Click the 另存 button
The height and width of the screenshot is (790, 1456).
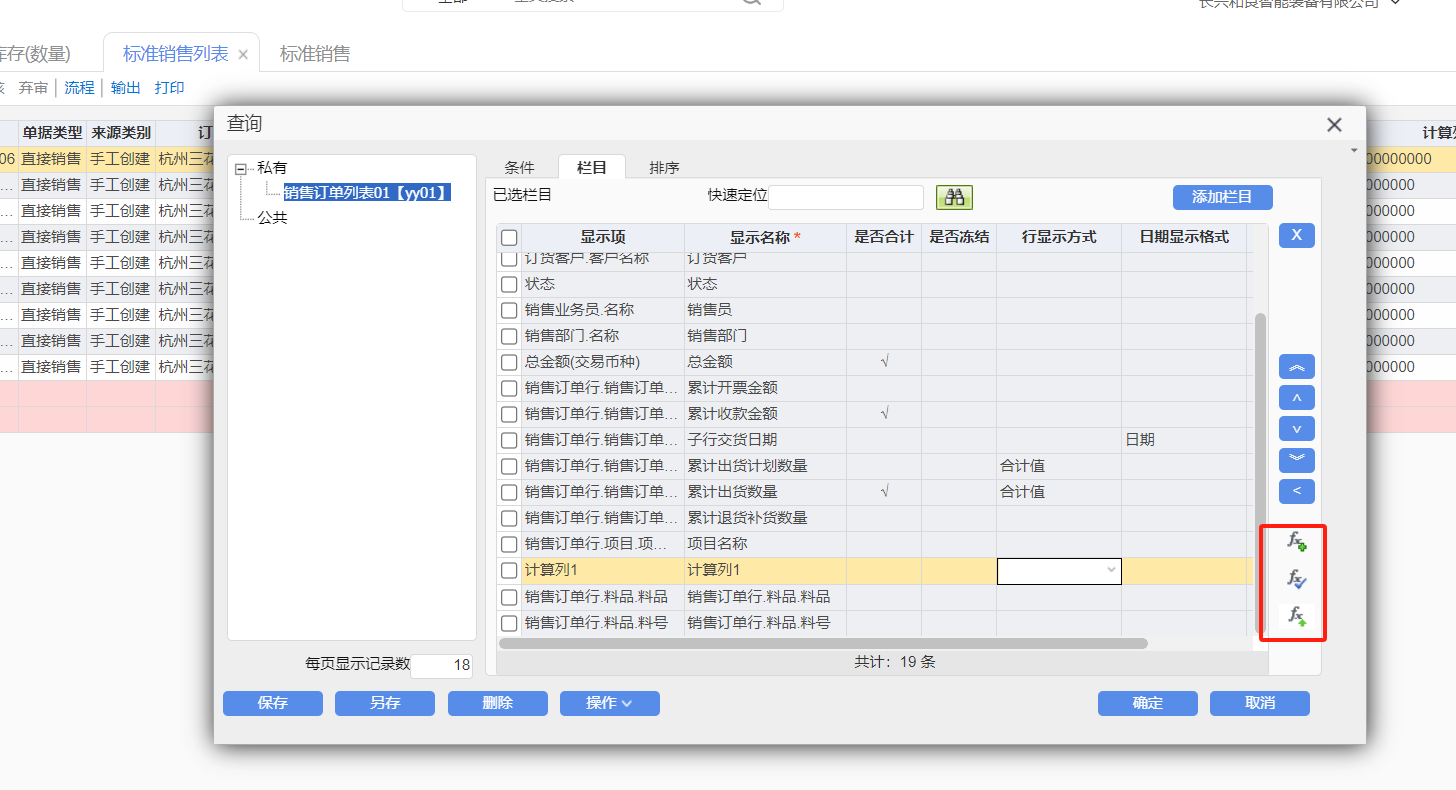coord(385,703)
